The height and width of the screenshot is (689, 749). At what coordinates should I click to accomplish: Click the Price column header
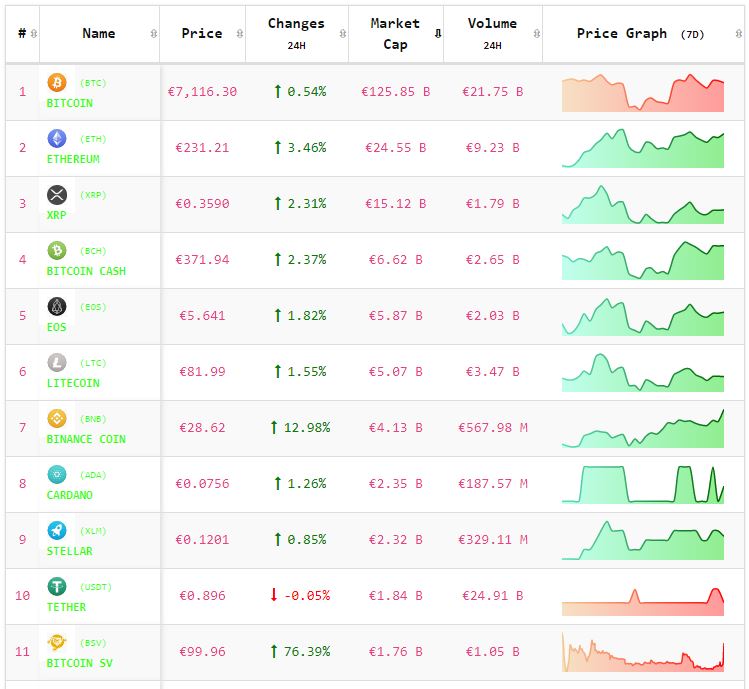click(202, 34)
